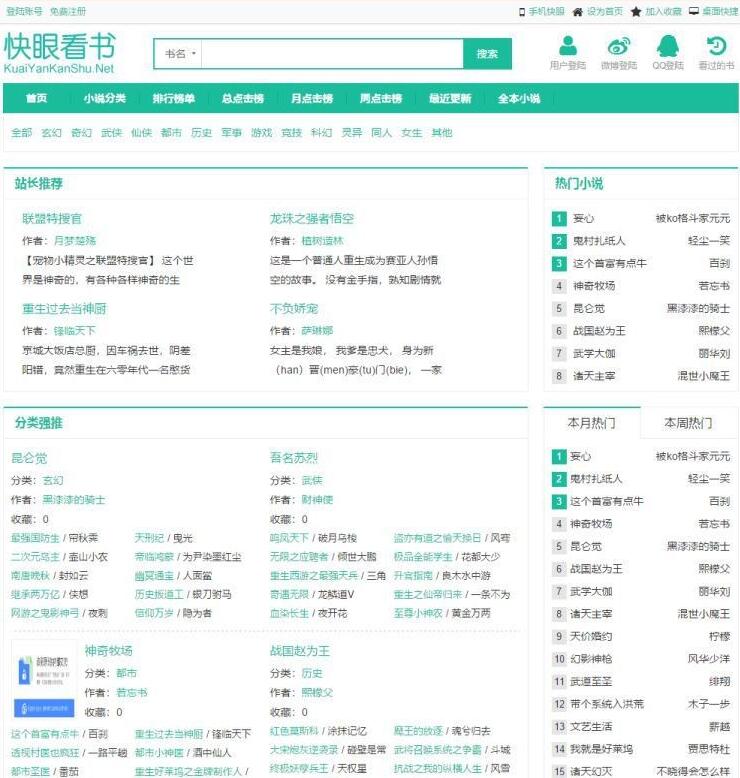Focus the search text input box
The height and width of the screenshot is (778, 740).
334,54
